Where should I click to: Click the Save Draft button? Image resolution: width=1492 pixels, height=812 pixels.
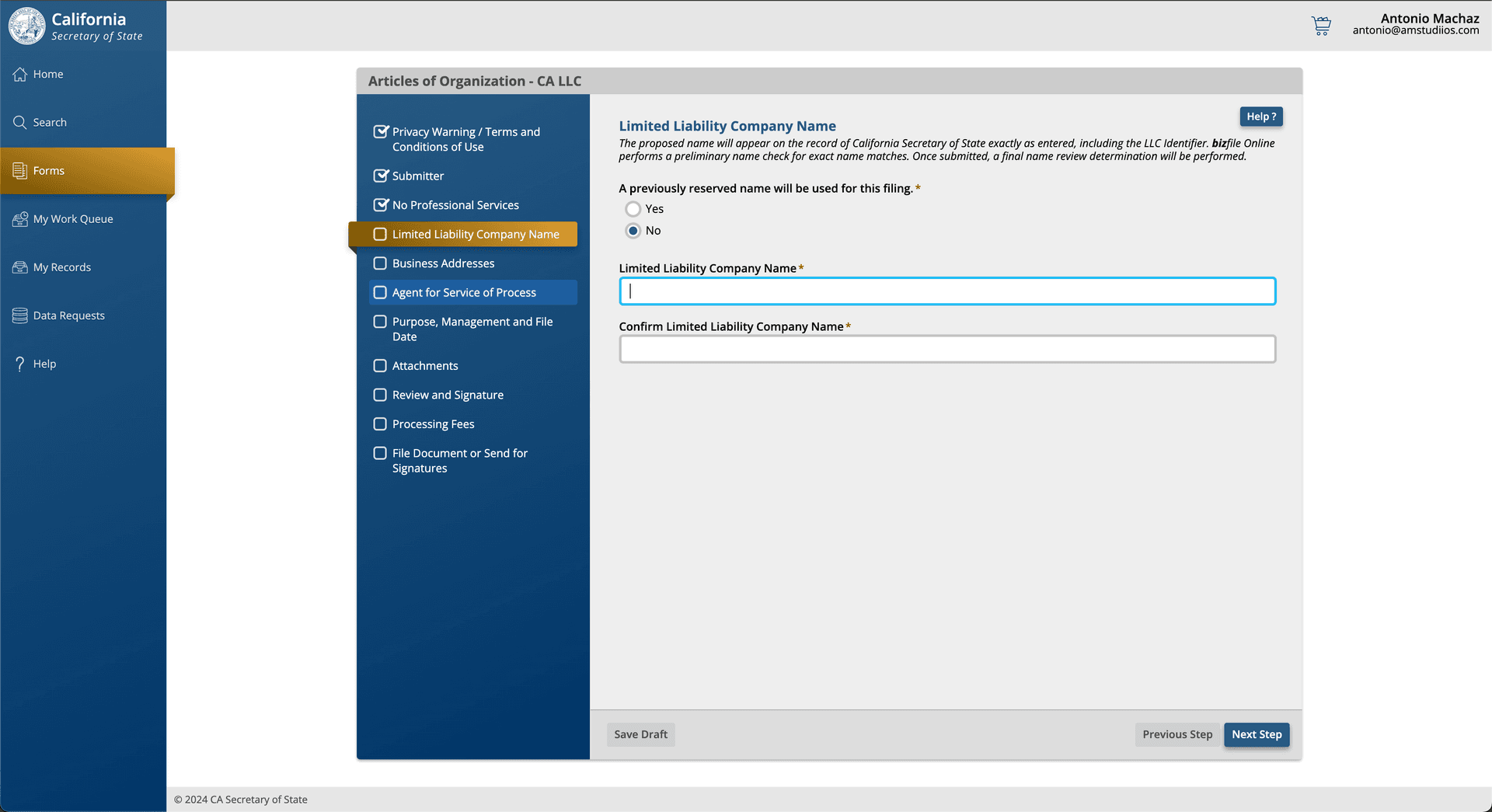[x=640, y=735]
